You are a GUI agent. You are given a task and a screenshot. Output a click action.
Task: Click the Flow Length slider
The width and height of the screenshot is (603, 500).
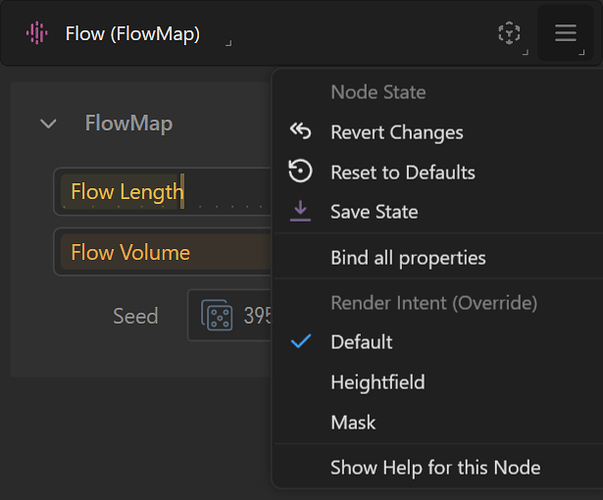pos(163,192)
